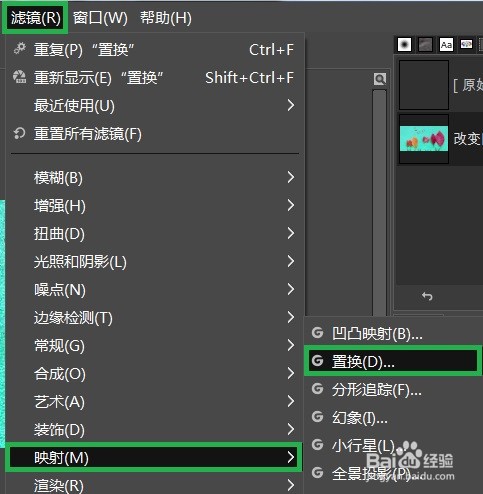Select 全景投影(P)... filter
The height and width of the screenshot is (494, 483).
point(393,473)
